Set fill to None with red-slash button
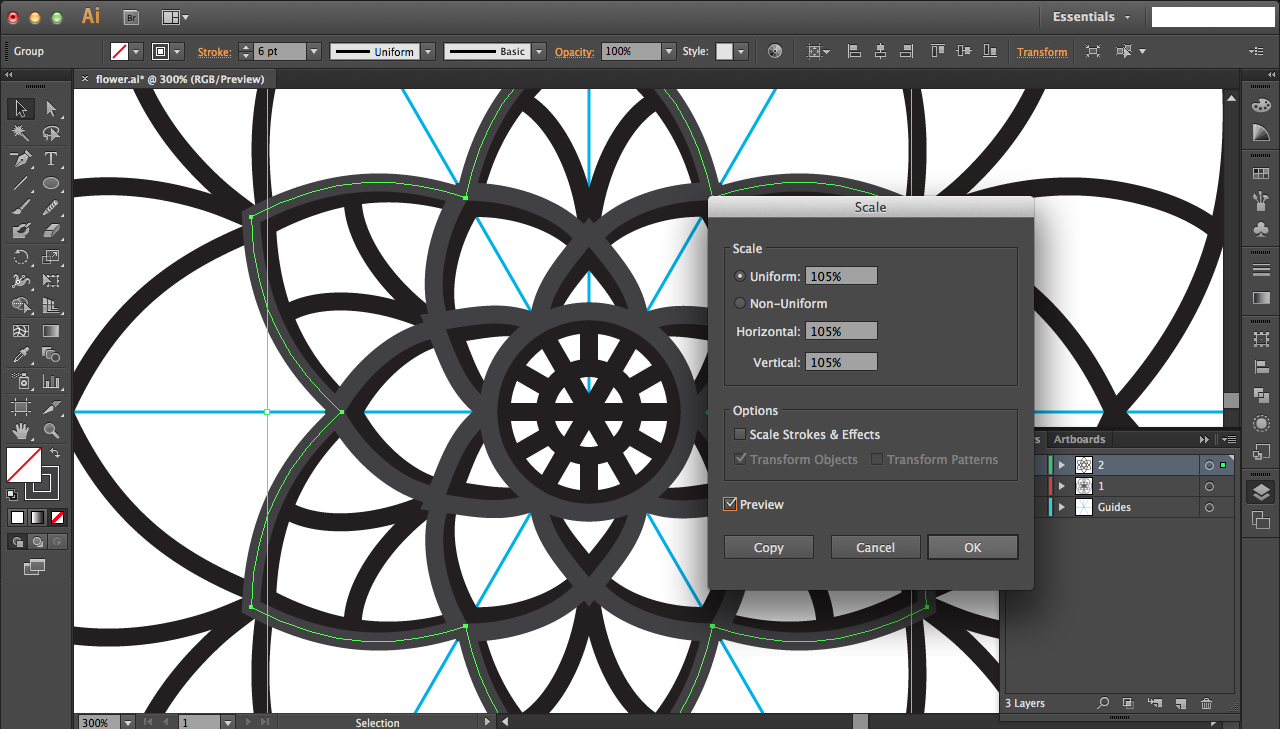Viewport: 1280px width, 729px height. point(57,517)
